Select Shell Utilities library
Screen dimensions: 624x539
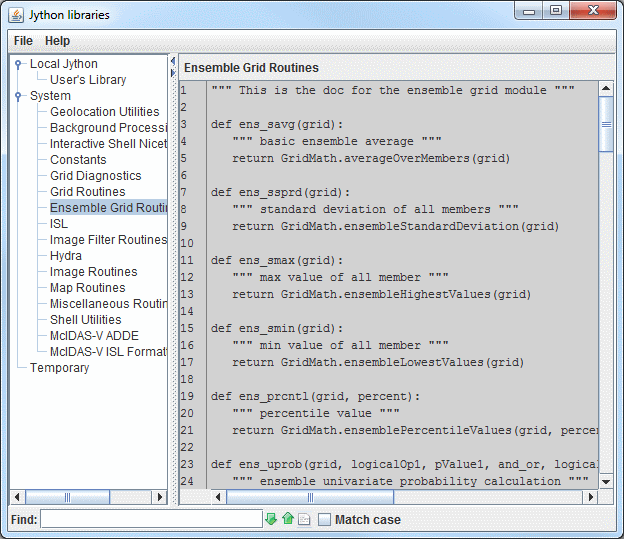(86, 320)
